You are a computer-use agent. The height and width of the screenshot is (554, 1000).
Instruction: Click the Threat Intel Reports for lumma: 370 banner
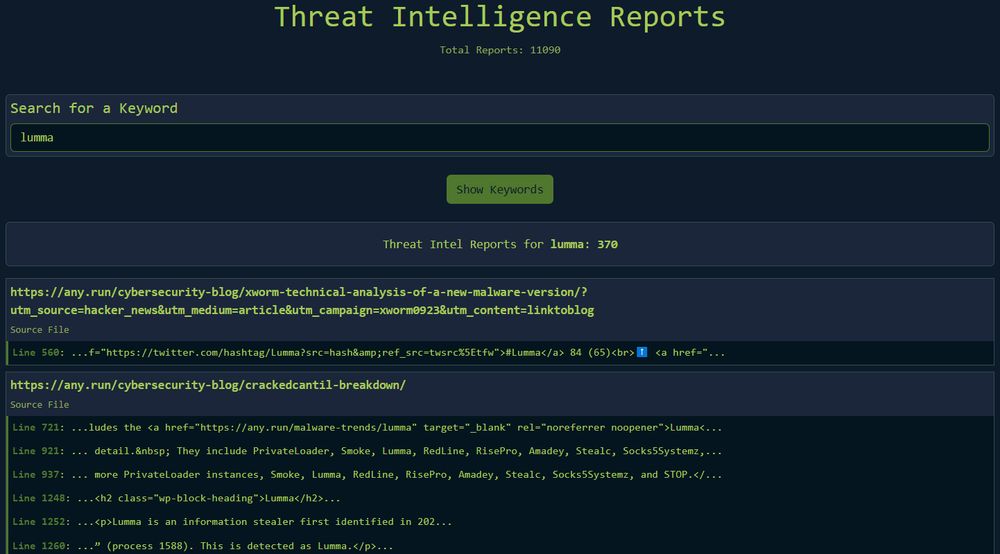[499, 244]
